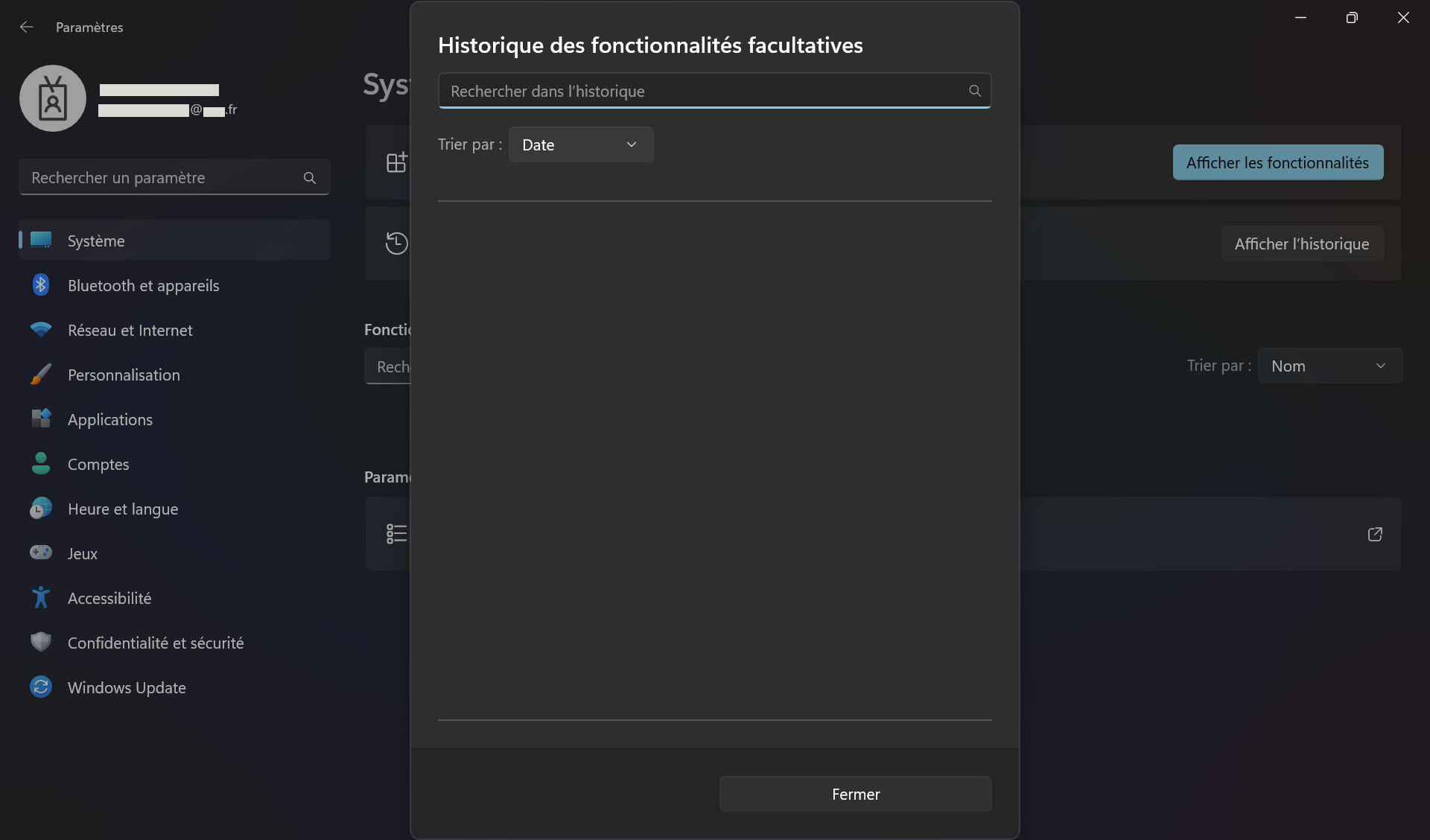Click the back arrow beside Paramètres
This screenshot has height=840, width=1430.
click(x=27, y=28)
